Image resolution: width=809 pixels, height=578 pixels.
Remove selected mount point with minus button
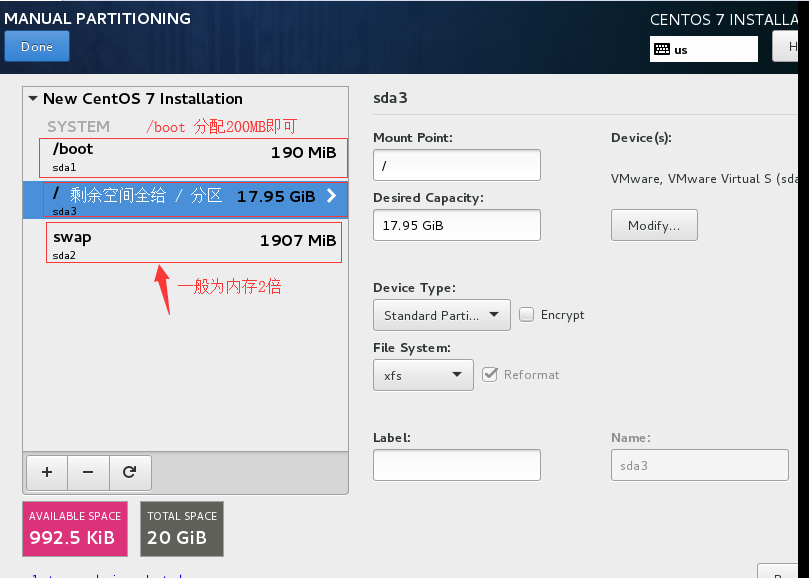point(88,472)
